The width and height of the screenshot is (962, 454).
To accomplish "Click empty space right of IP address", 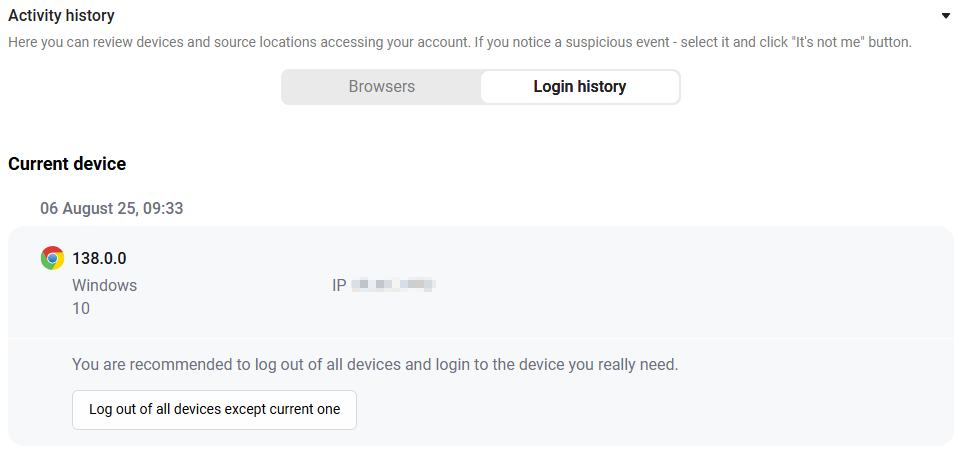I will pos(675,285).
